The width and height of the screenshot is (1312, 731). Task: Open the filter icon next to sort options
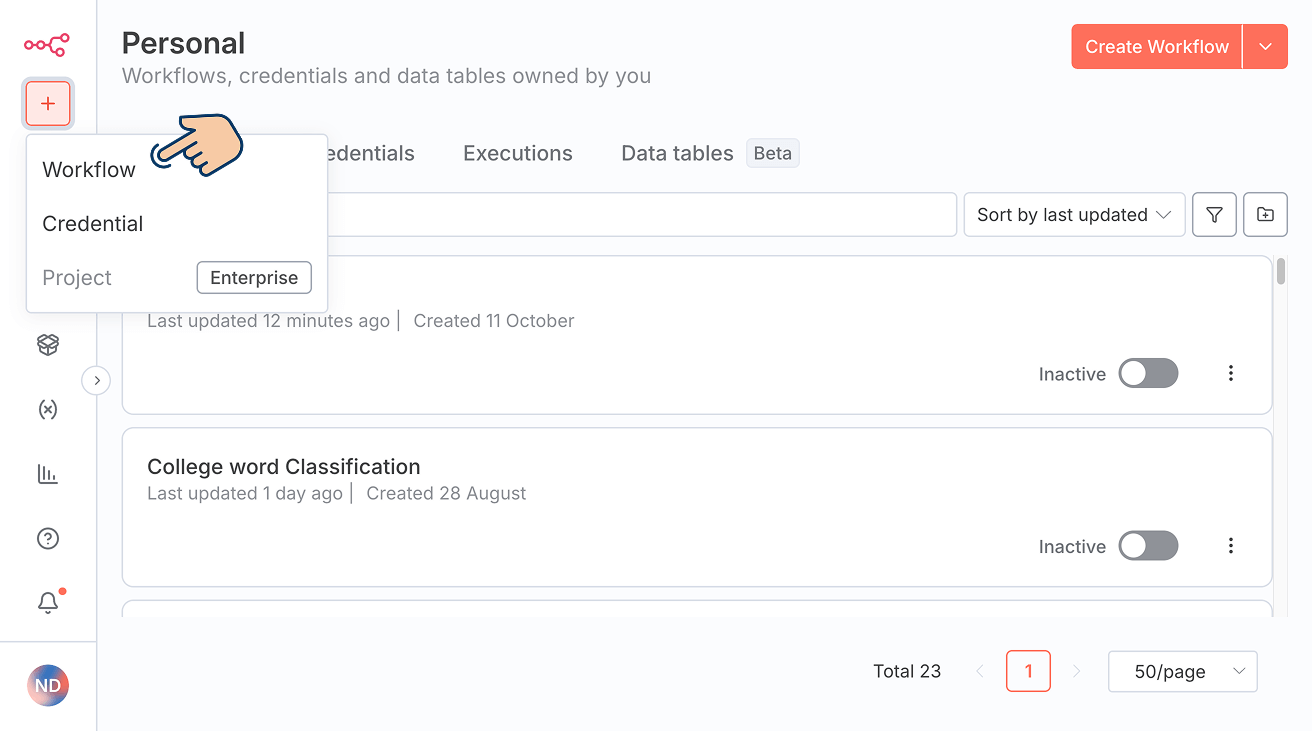point(1214,214)
